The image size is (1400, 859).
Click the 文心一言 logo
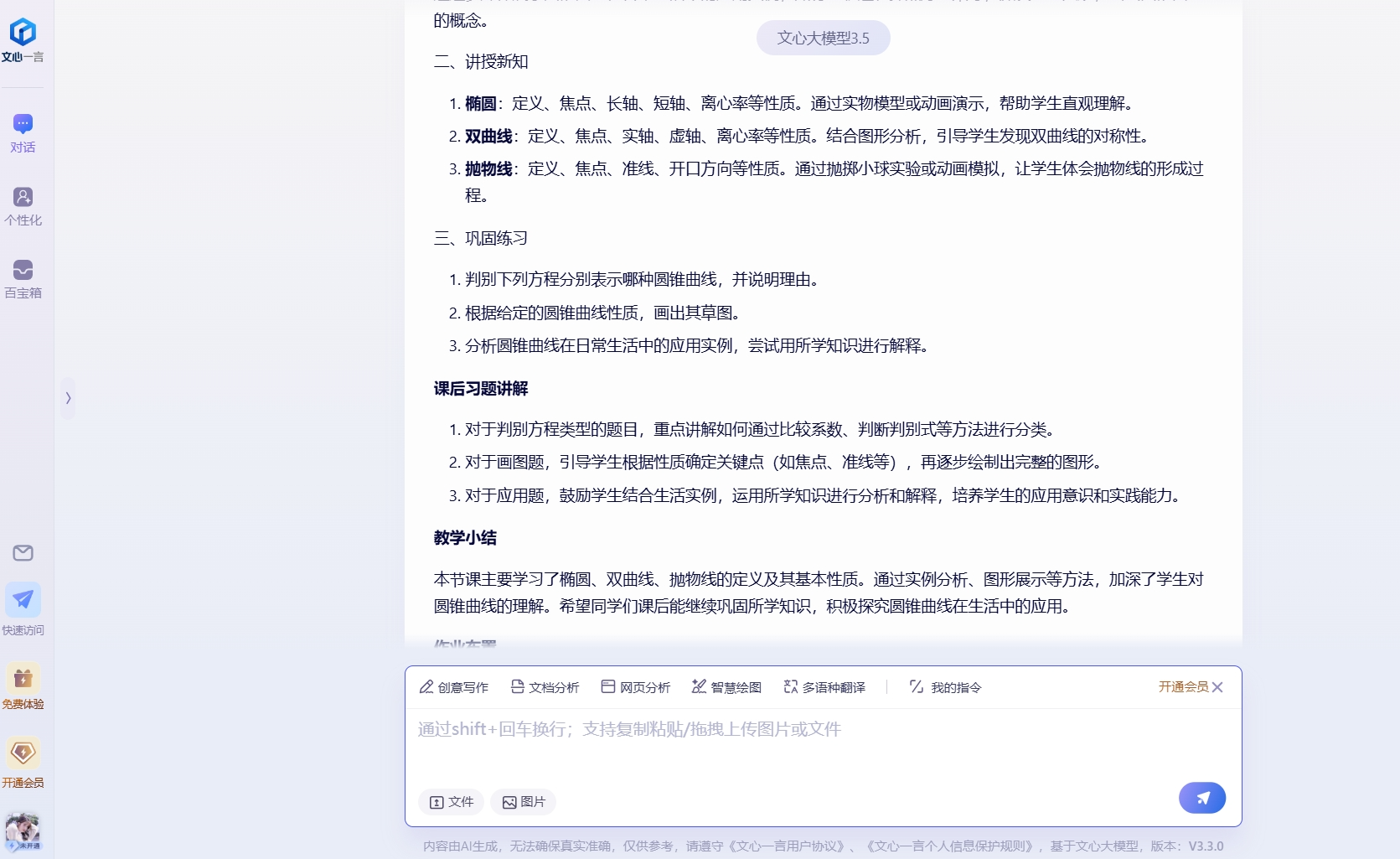coord(23,40)
